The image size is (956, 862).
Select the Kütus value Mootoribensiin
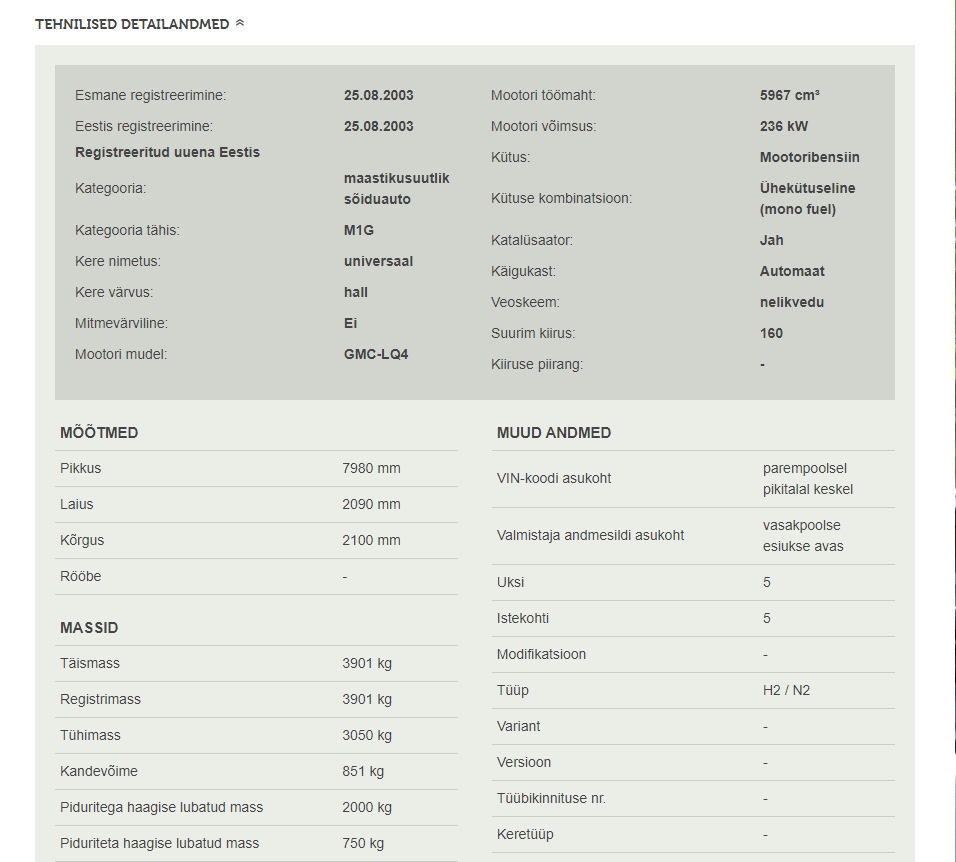(x=809, y=157)
